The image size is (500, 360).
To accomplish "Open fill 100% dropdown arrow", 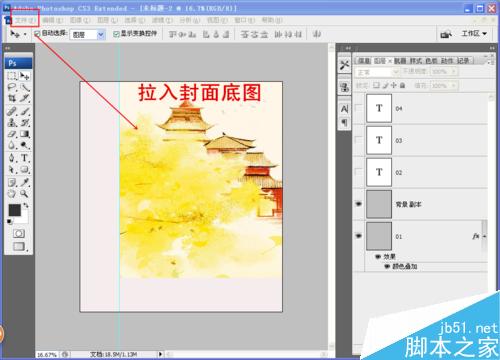I will 453,86.
